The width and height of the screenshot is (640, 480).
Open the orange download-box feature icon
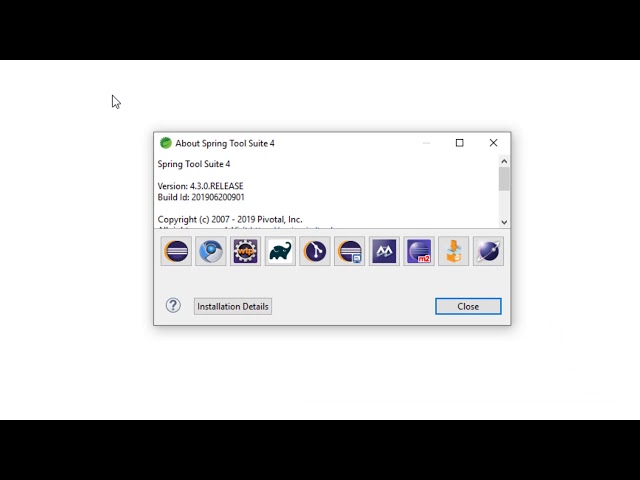click(453, 251)
